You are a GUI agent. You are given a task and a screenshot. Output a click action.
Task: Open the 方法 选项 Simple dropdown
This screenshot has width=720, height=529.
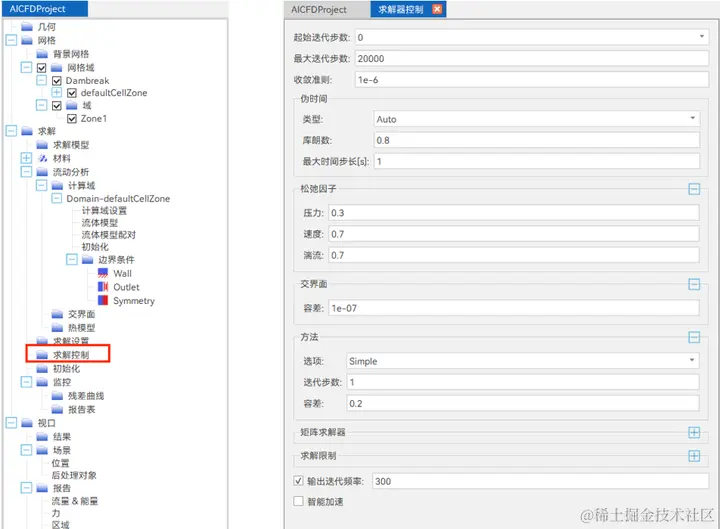(692, 360)
